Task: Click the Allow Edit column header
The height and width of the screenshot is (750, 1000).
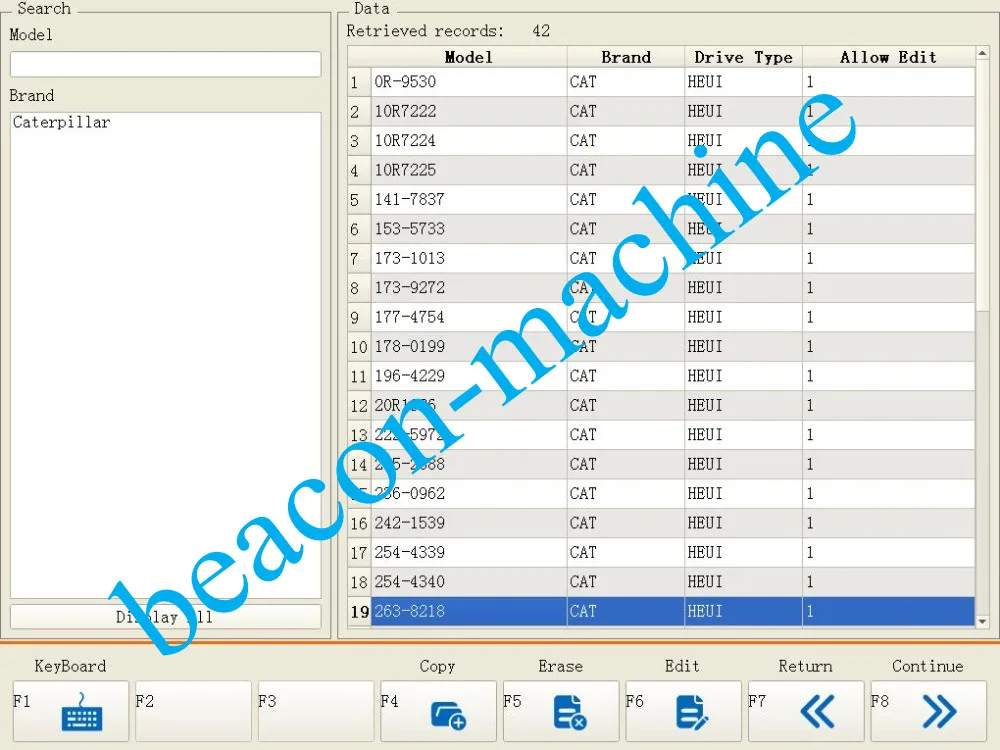Action: pyautogui.click(x=888, y=57)
